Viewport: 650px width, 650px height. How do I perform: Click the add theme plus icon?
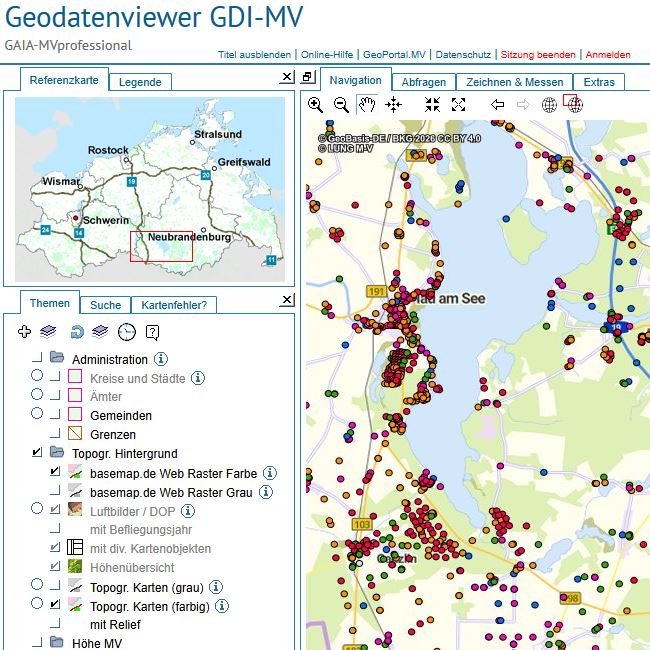24,332
